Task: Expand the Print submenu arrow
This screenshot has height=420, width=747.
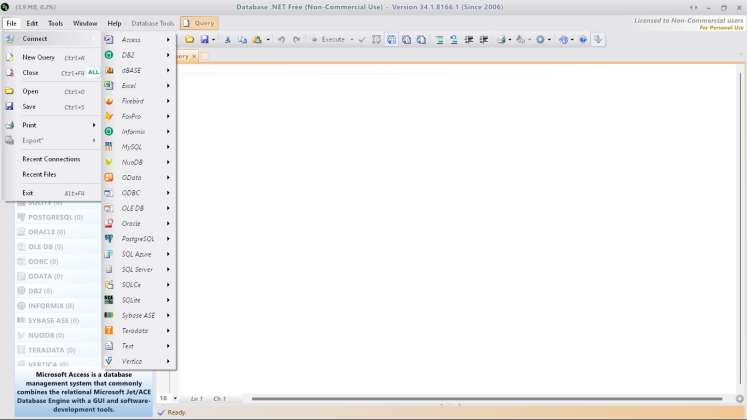Action: click(94, 125)
